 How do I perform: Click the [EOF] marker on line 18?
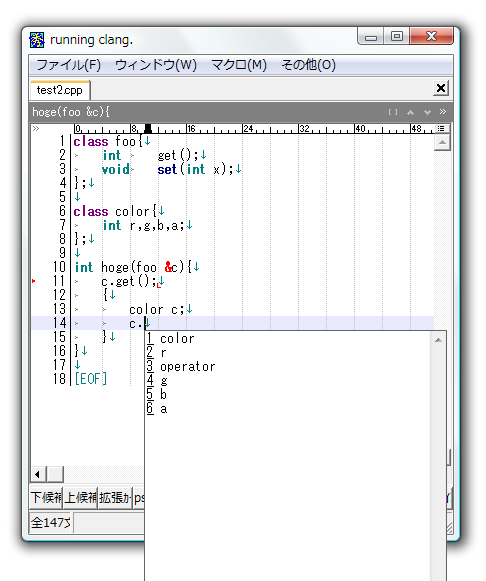pyautogui.click(x=91, y=379)
